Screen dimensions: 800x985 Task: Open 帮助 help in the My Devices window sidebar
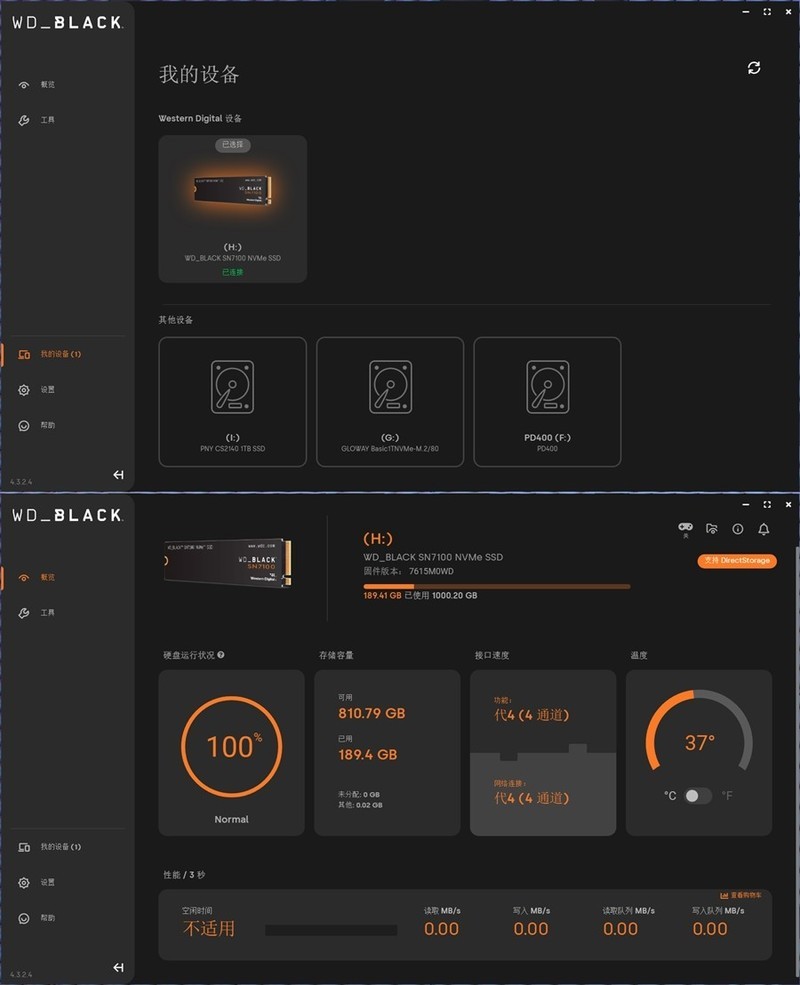click(36, 425)
